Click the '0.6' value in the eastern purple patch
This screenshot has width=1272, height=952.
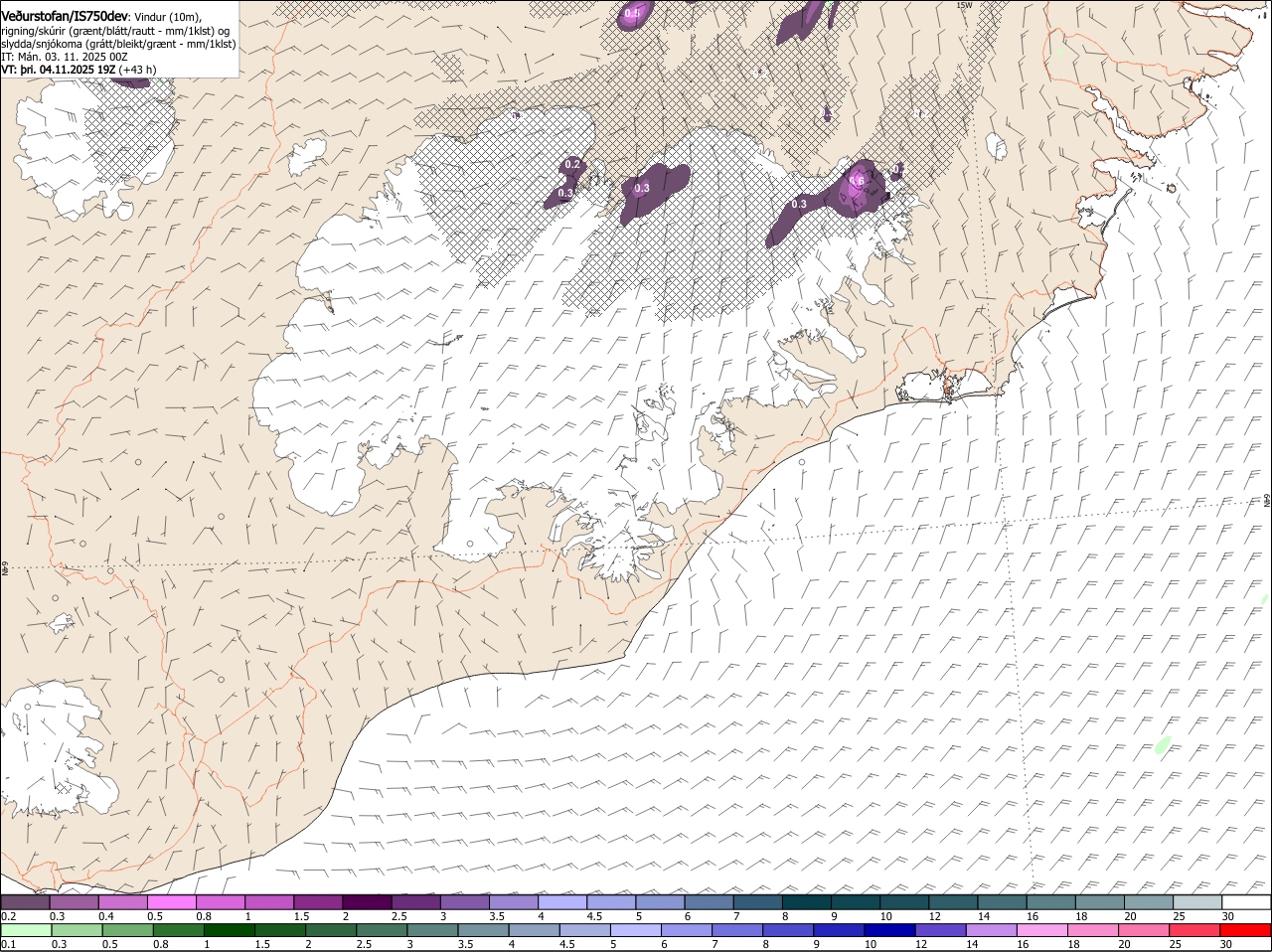click(x=856, y=180)
